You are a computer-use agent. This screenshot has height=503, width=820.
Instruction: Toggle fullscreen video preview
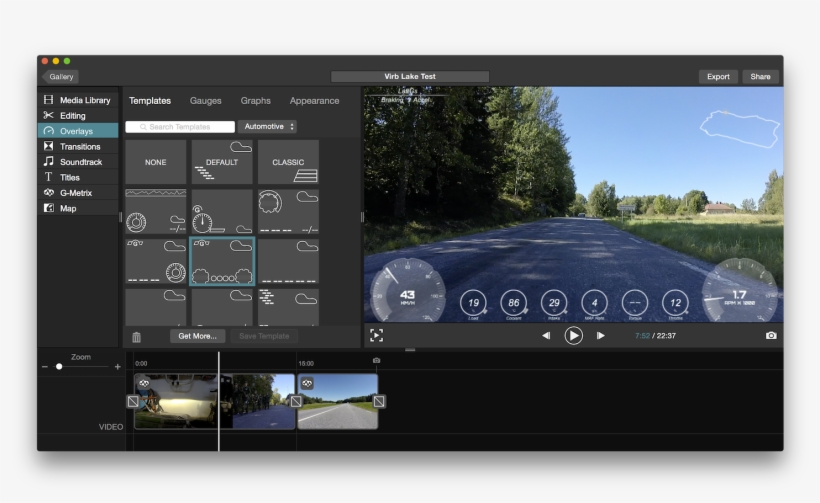376,336
